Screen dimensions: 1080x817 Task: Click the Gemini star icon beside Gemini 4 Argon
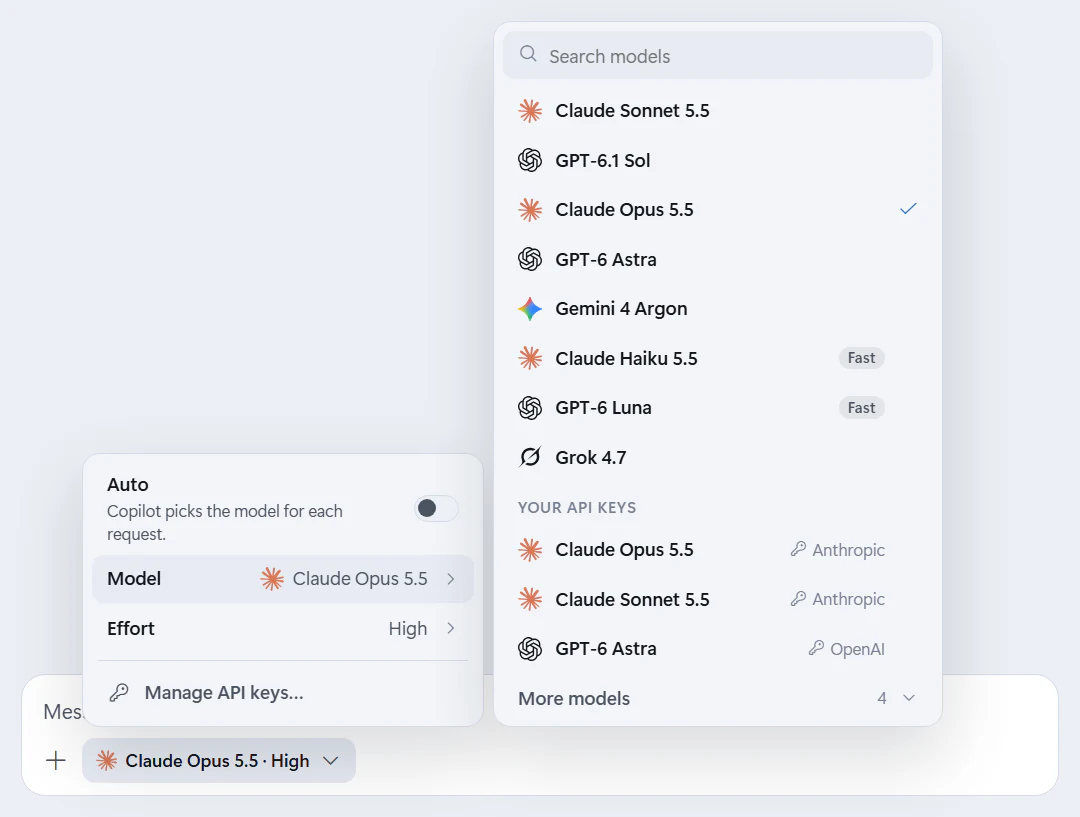(x=530, y=309)
